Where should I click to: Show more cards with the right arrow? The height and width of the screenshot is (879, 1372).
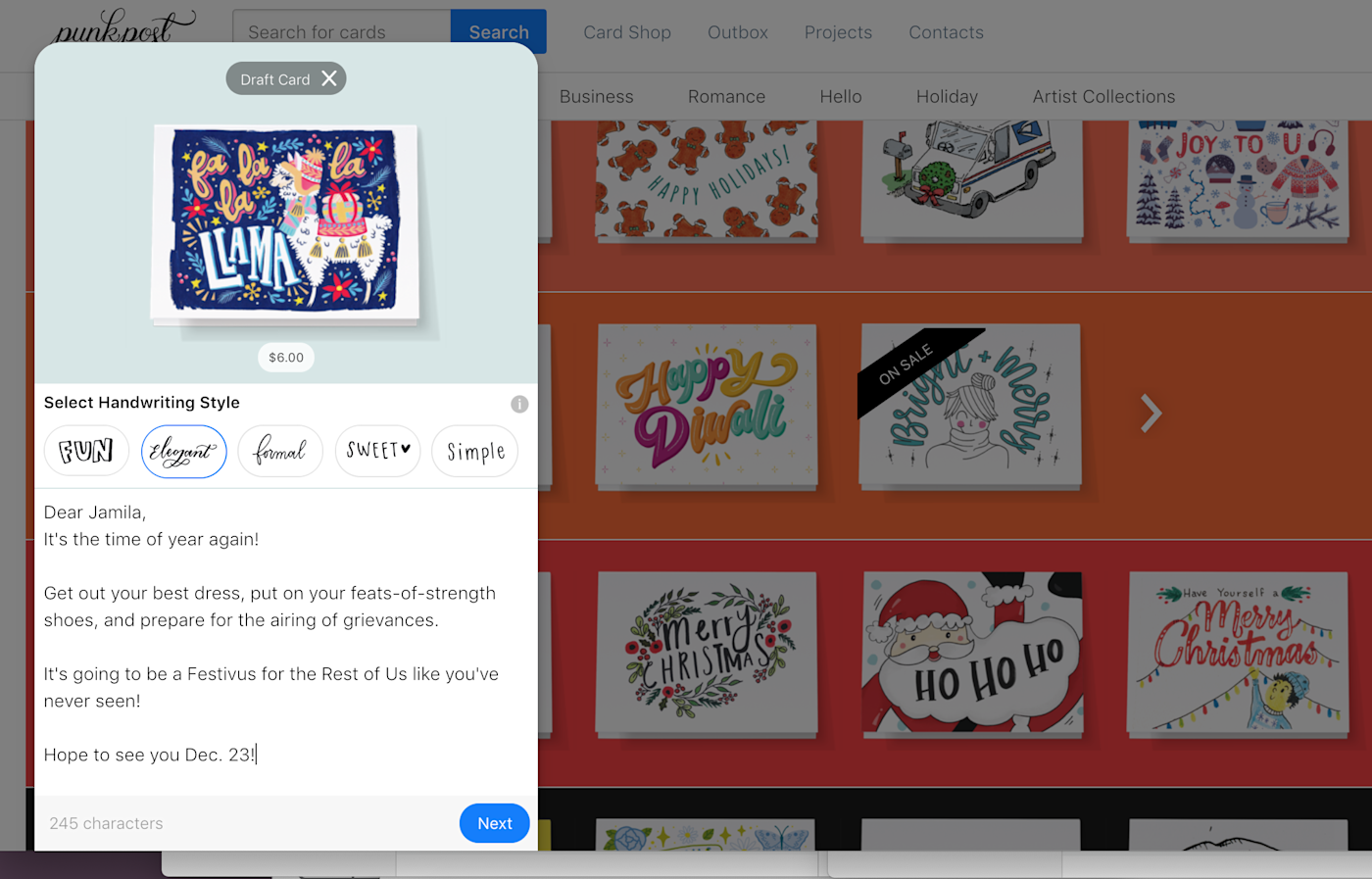click(1150, 415)
